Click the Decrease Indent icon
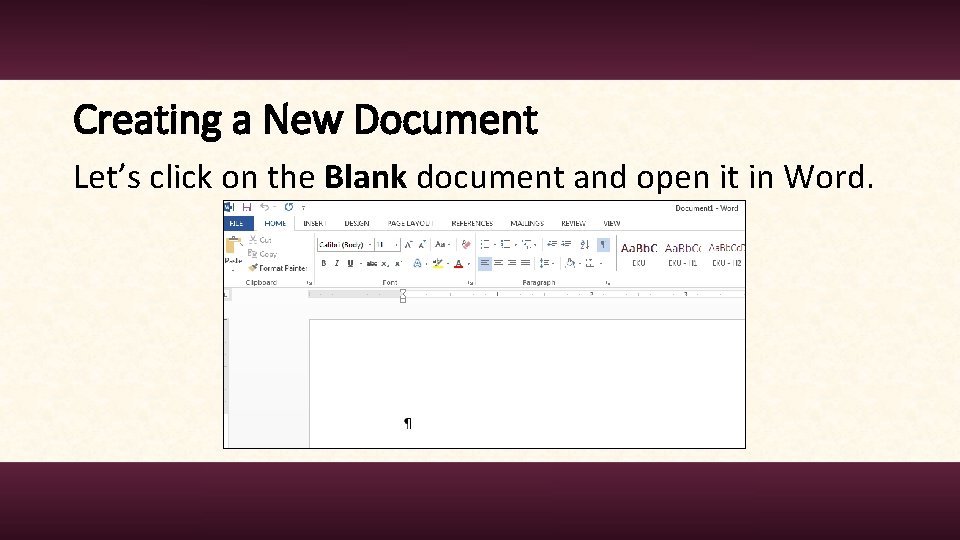The height and width of the screenshot is (540, 960). pyautogui.click(x=552, y=244)
